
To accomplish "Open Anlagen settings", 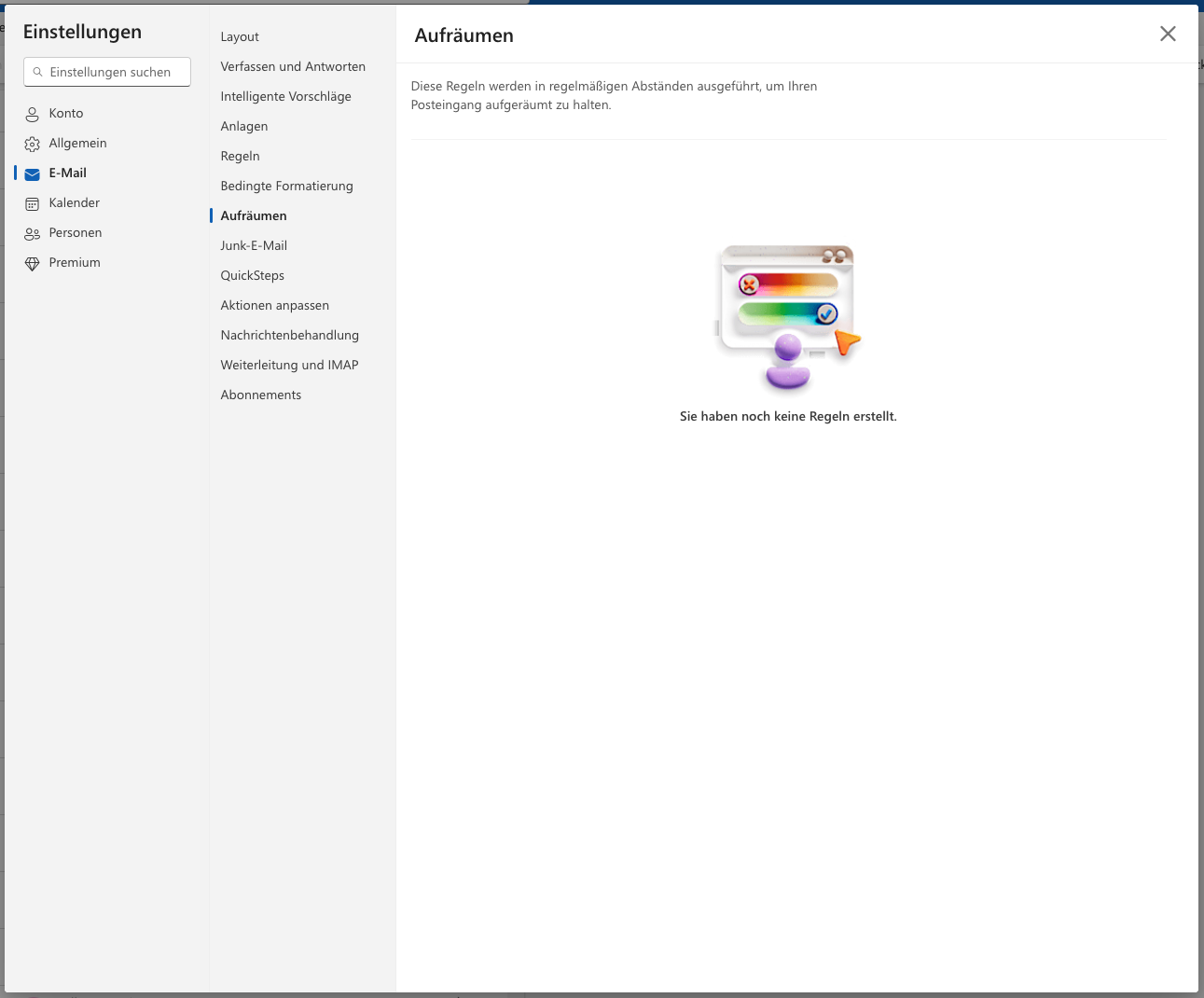I will click(244, 126).
